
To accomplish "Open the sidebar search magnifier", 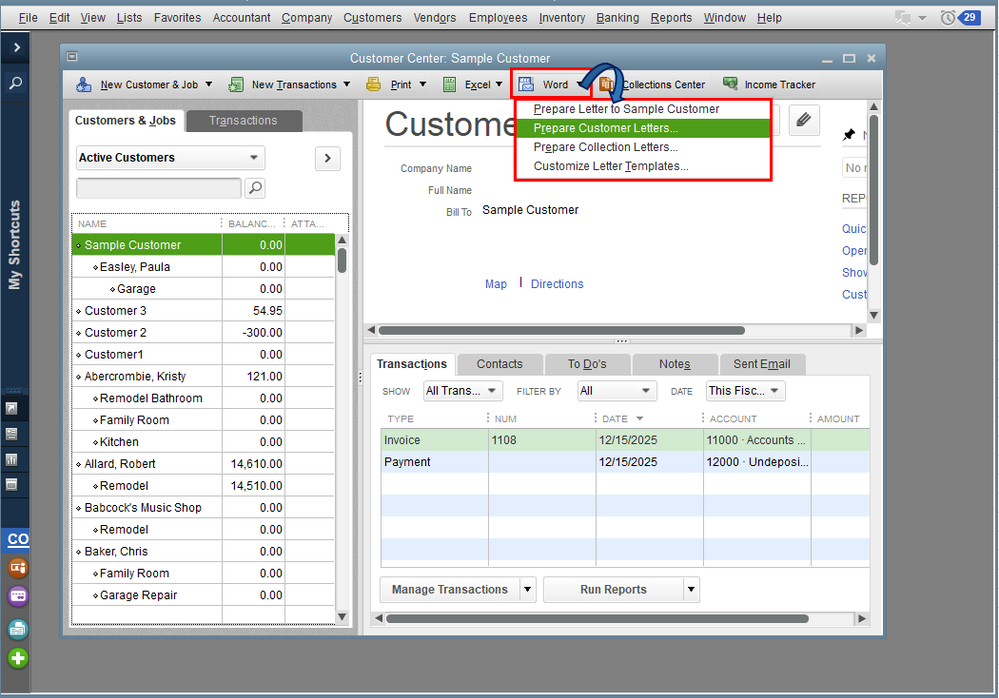I will coord(16,83).
